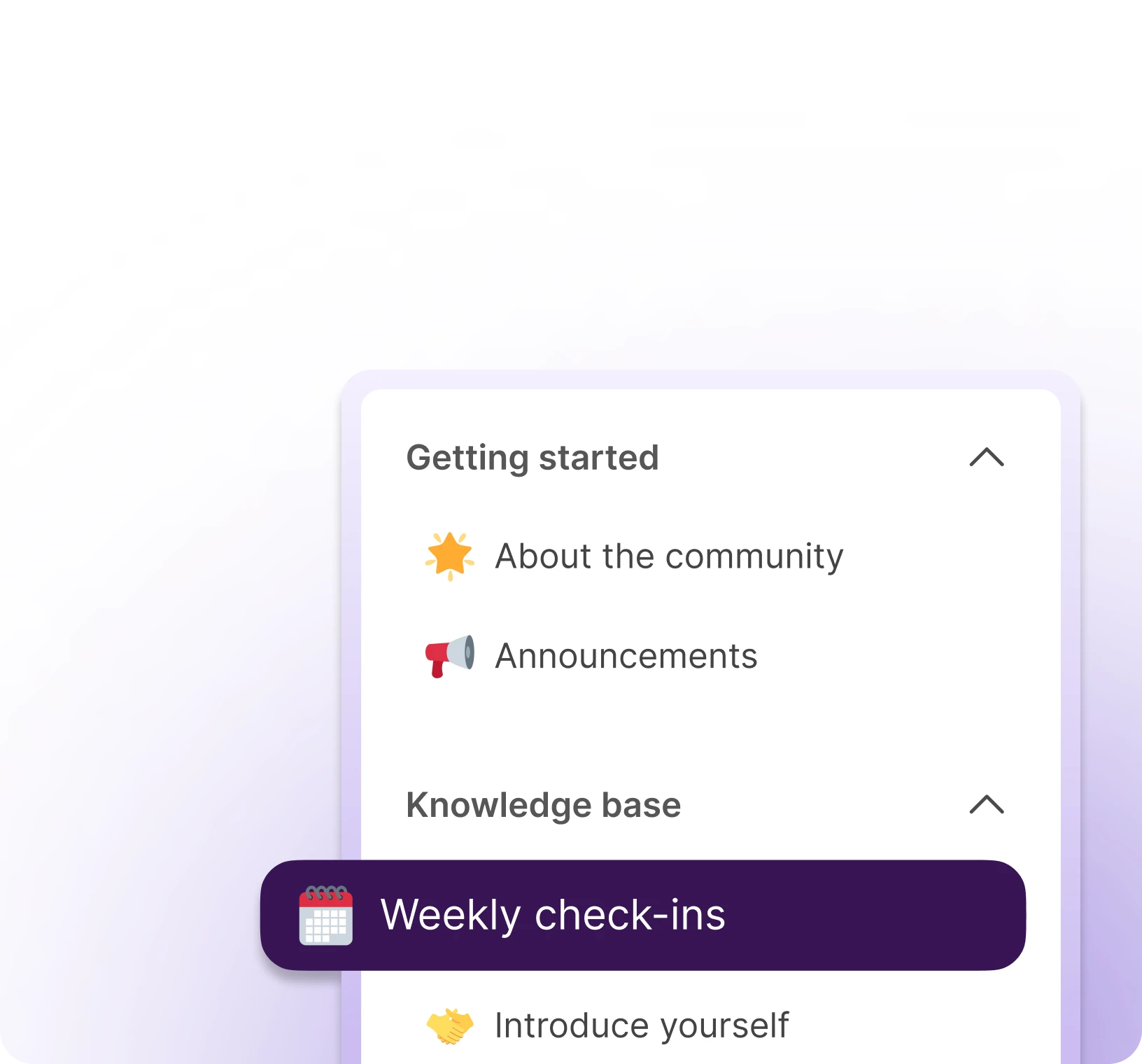Open the About the community channel
This screenshot has height=1064, width=1142.
[668, 556]
